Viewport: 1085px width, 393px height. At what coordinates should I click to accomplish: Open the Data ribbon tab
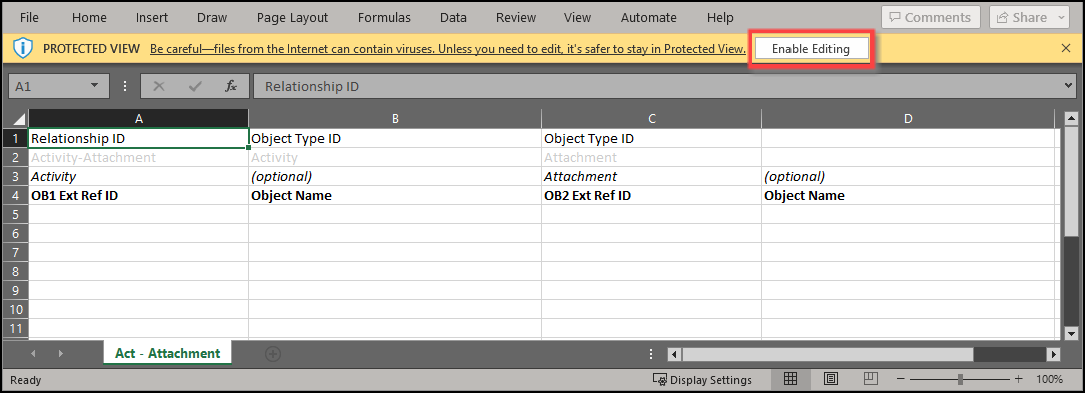point(453,18)
